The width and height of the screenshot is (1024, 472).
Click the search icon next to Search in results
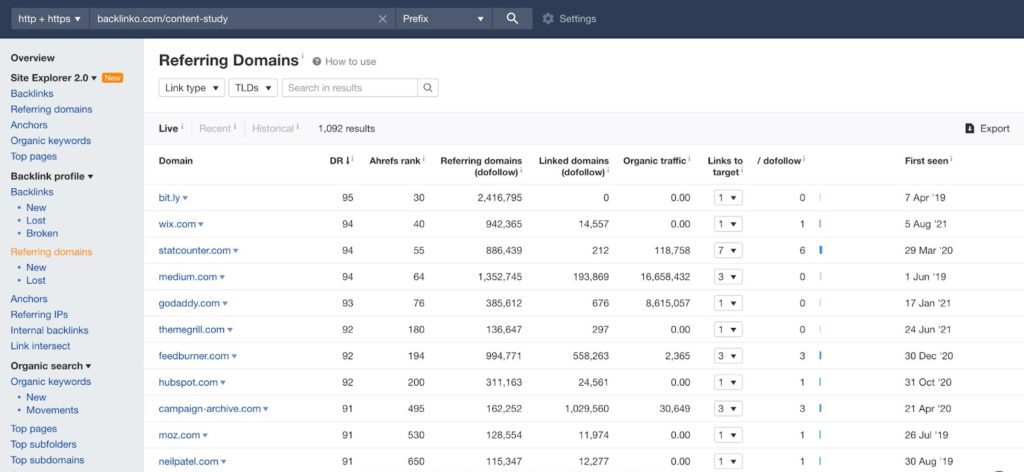(428, 87)
